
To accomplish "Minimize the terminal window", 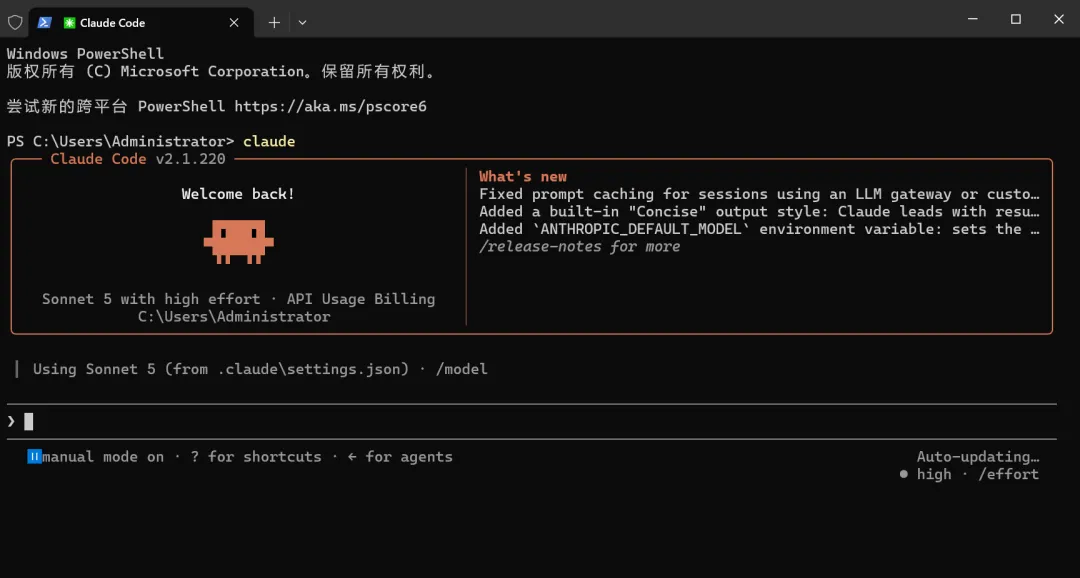I will point(973,19).
